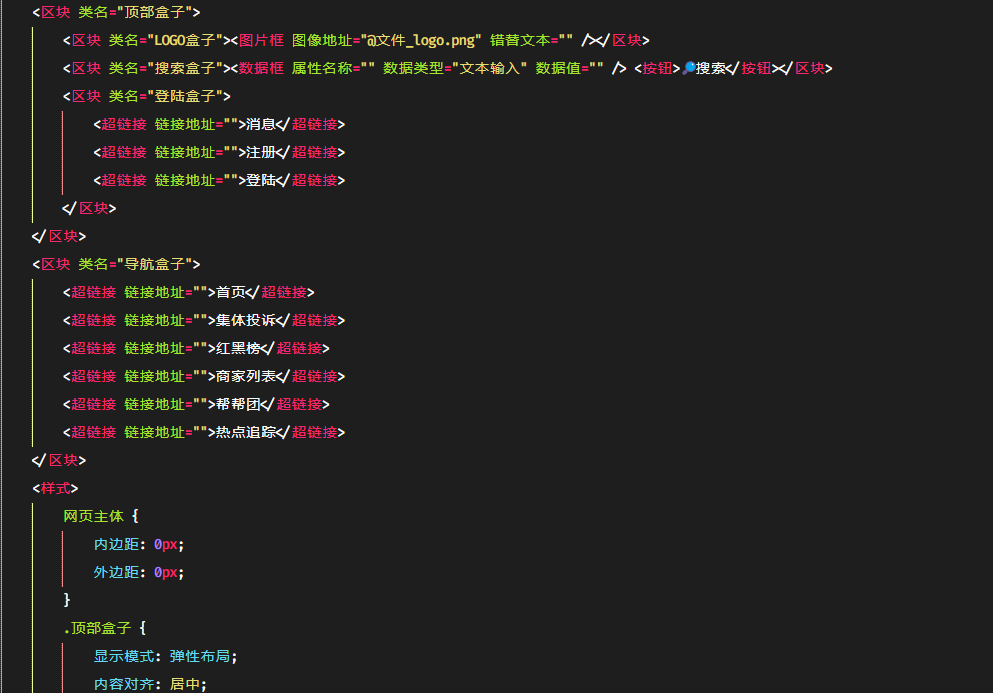
Task: Click the 属性名称 attribute
Action: tap(322, 68)
